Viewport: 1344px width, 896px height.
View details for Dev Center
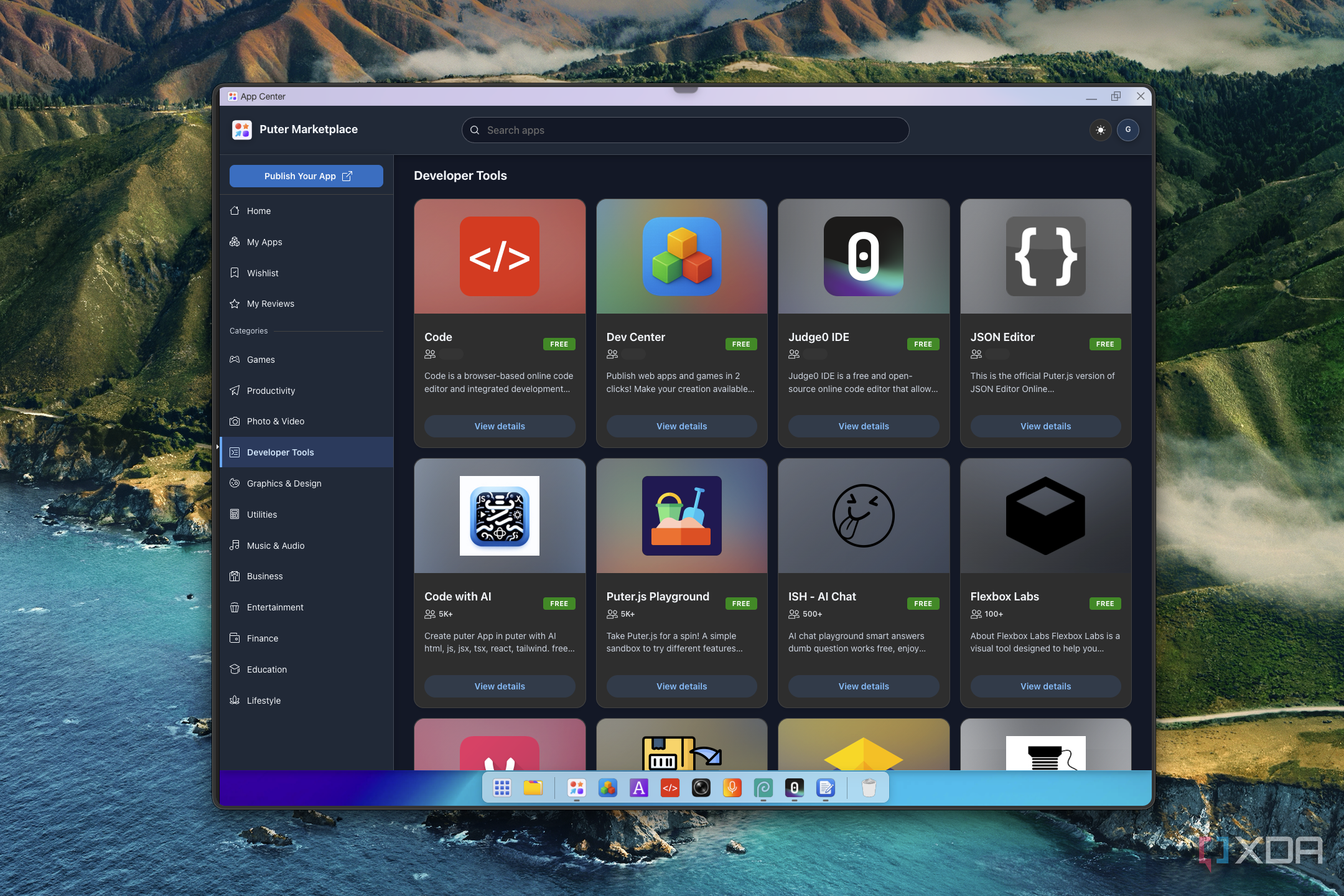click(682, 426)
